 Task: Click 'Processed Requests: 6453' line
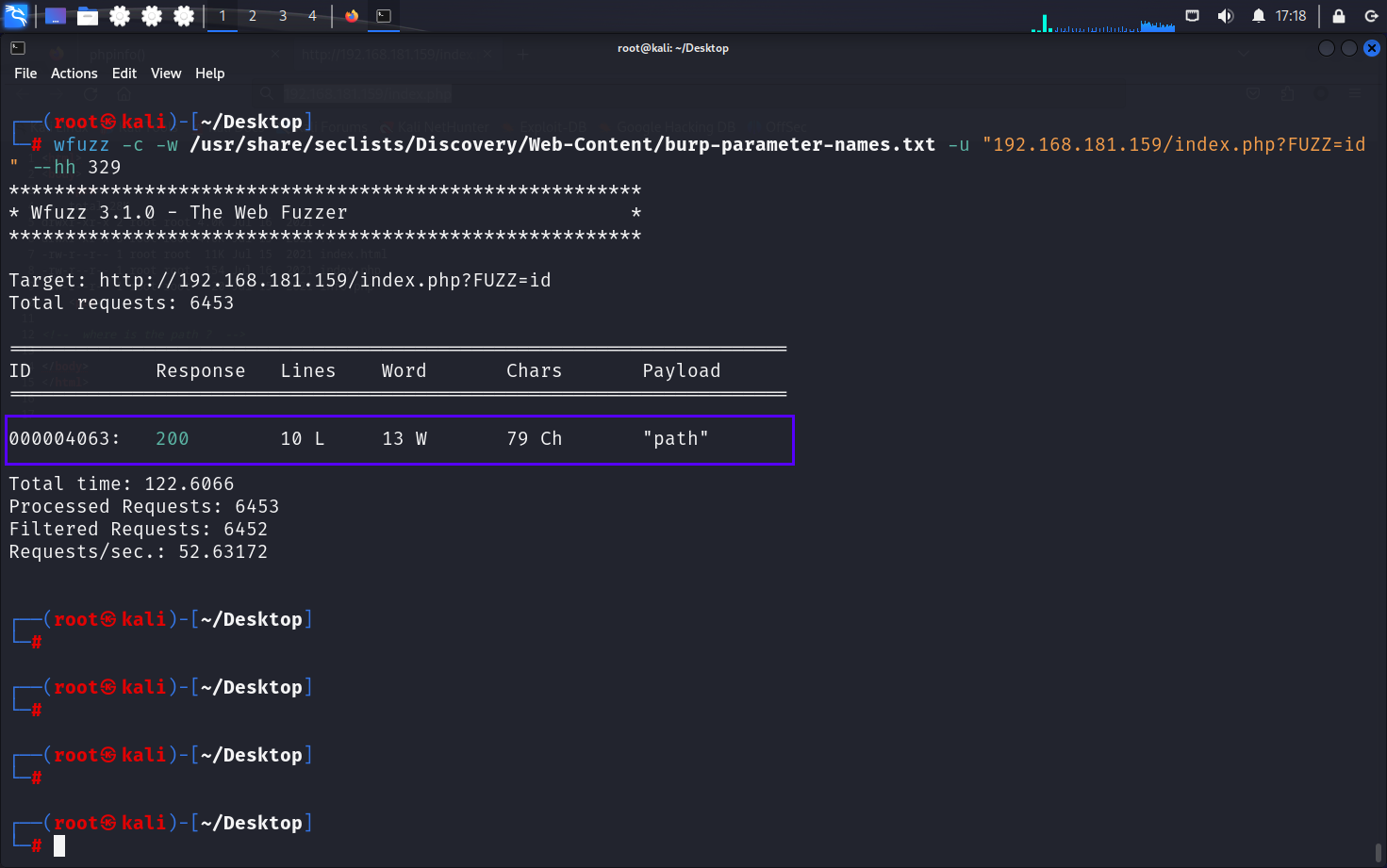(144, 506)
